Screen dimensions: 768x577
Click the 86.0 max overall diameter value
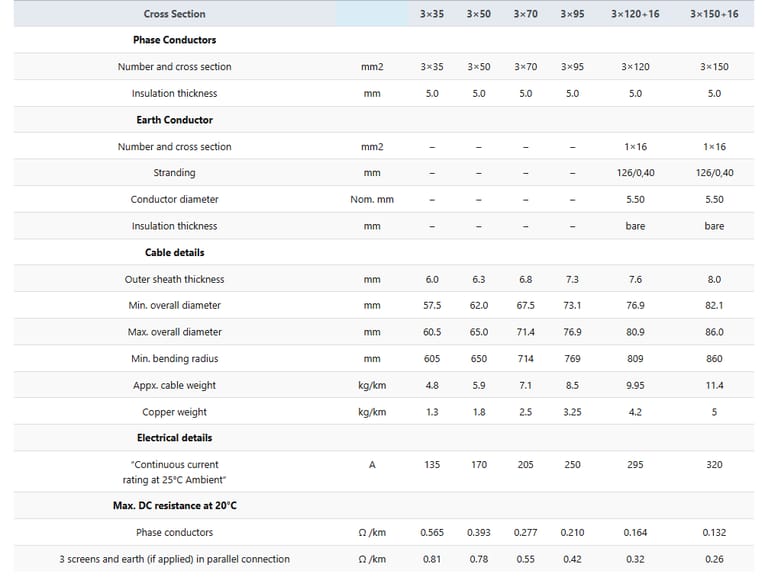pos(714,332)
